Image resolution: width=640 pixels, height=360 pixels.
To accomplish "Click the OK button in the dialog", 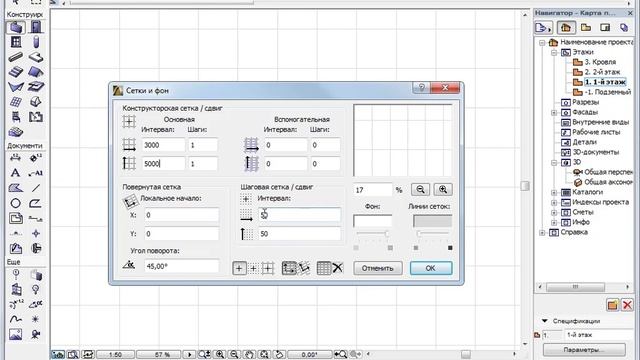I will point(431,268).
